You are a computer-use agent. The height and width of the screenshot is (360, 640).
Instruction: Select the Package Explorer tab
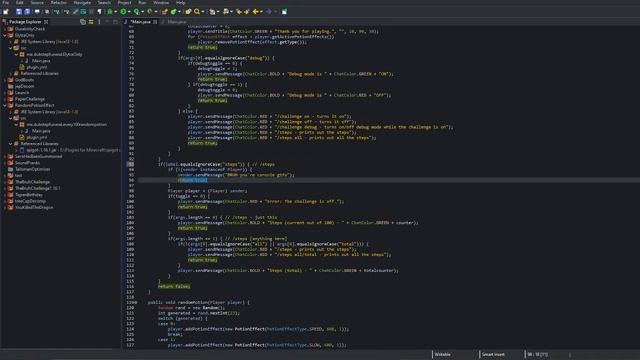pos(25,22)
